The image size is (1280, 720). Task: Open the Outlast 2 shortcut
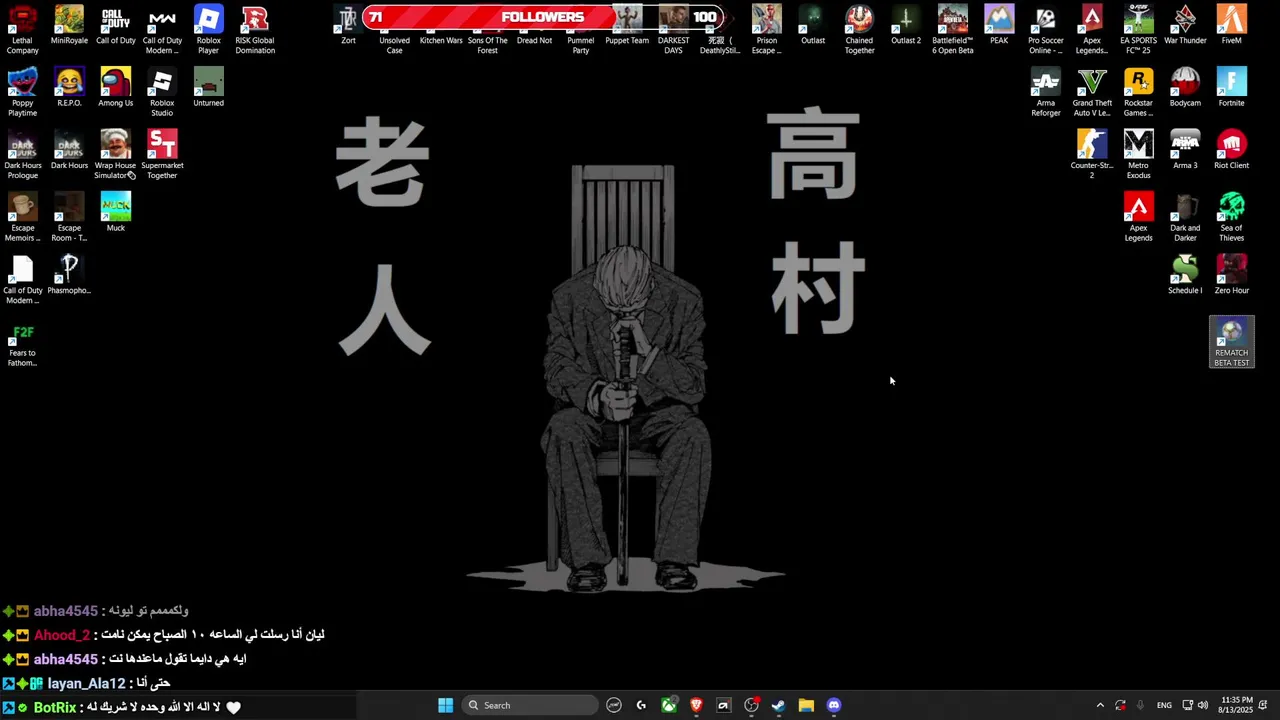coord(906,25)
